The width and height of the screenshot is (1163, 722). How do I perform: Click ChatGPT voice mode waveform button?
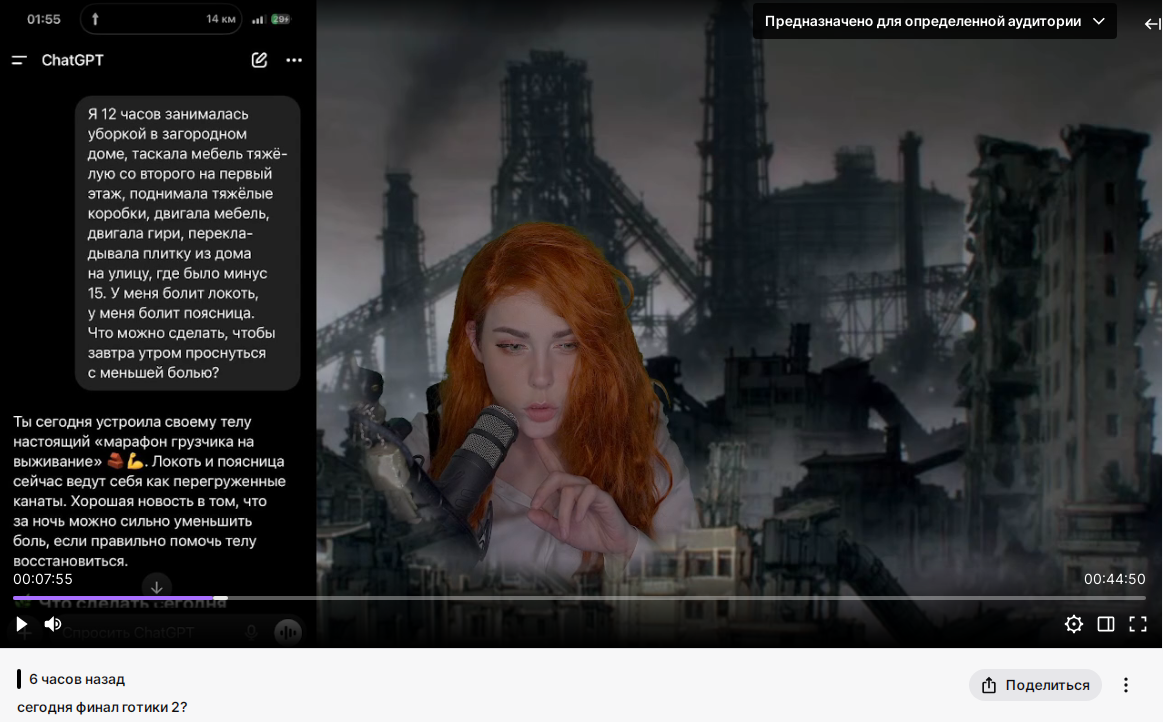[x=288, y=632]
